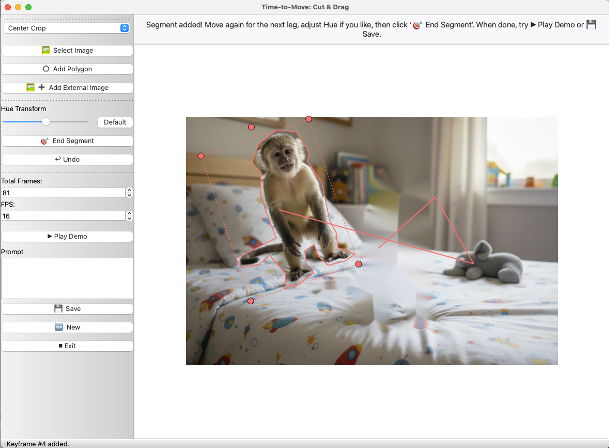The height and width of the screenshot is (448, 609).
Task: Click the image icon on Select Image
Action: 46,50
